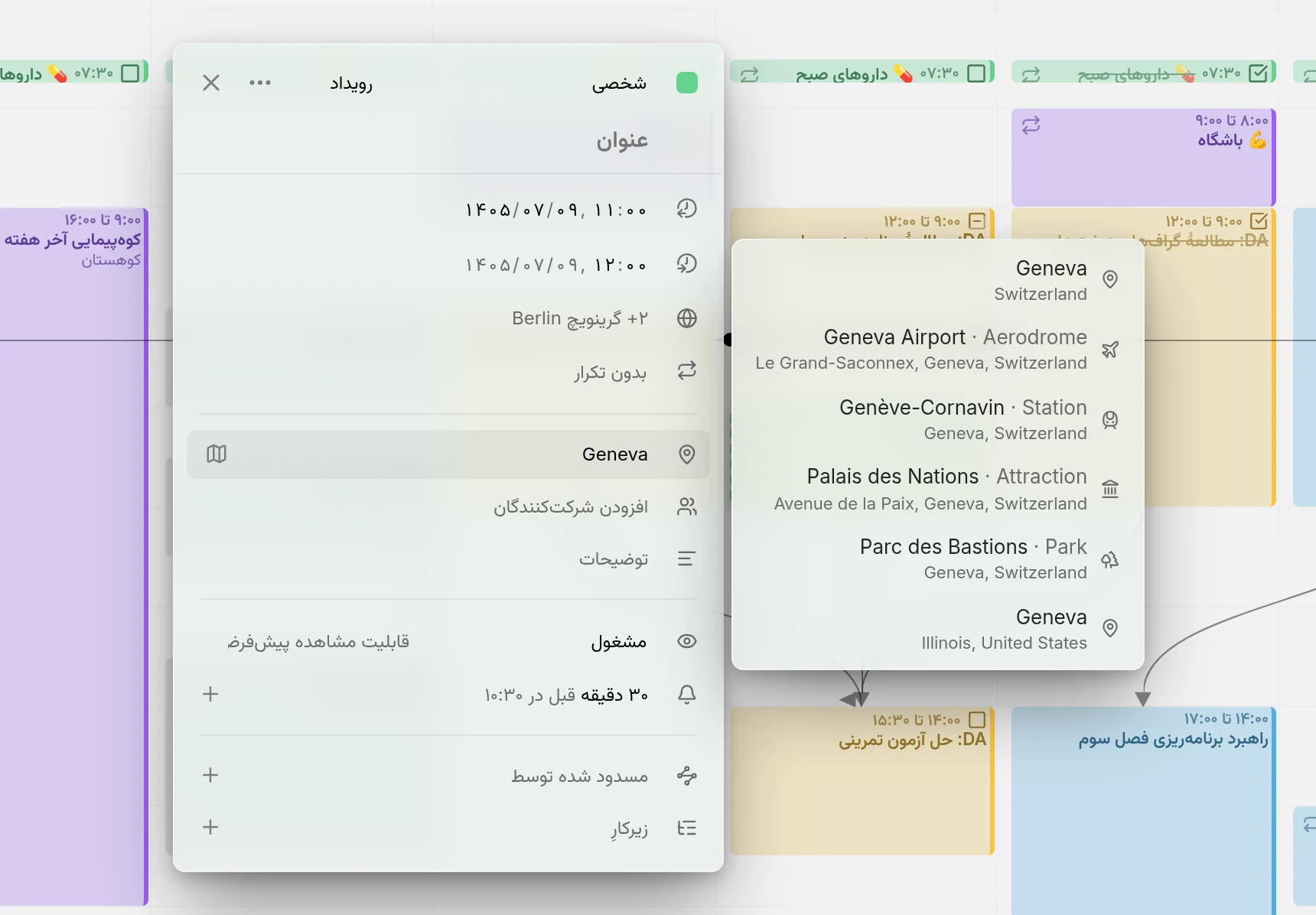This screenshot has width=1316, height=915.
Task: Close the event editor popup
Action: pyautogui.click(x=211, y=83)
